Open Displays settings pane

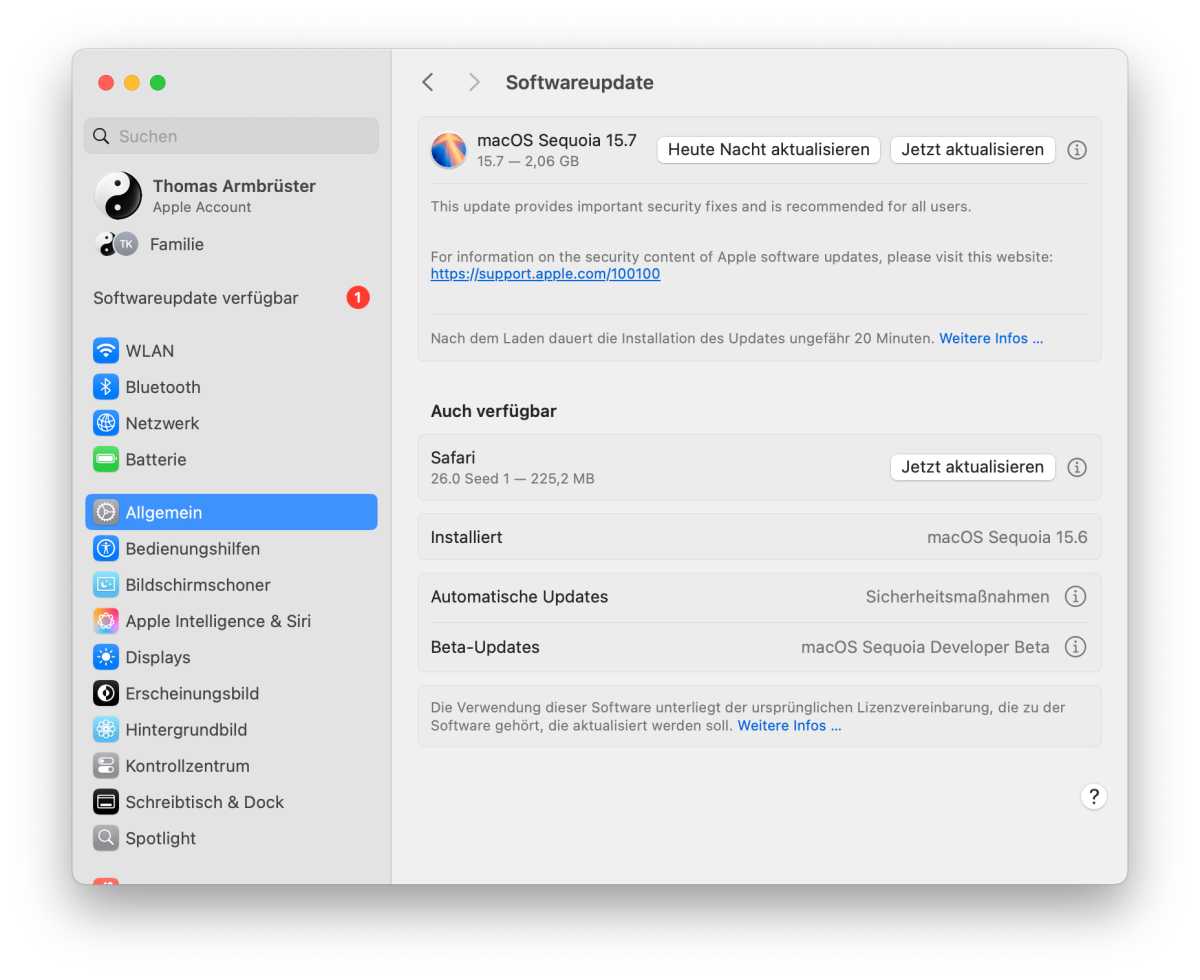point(231,657)
